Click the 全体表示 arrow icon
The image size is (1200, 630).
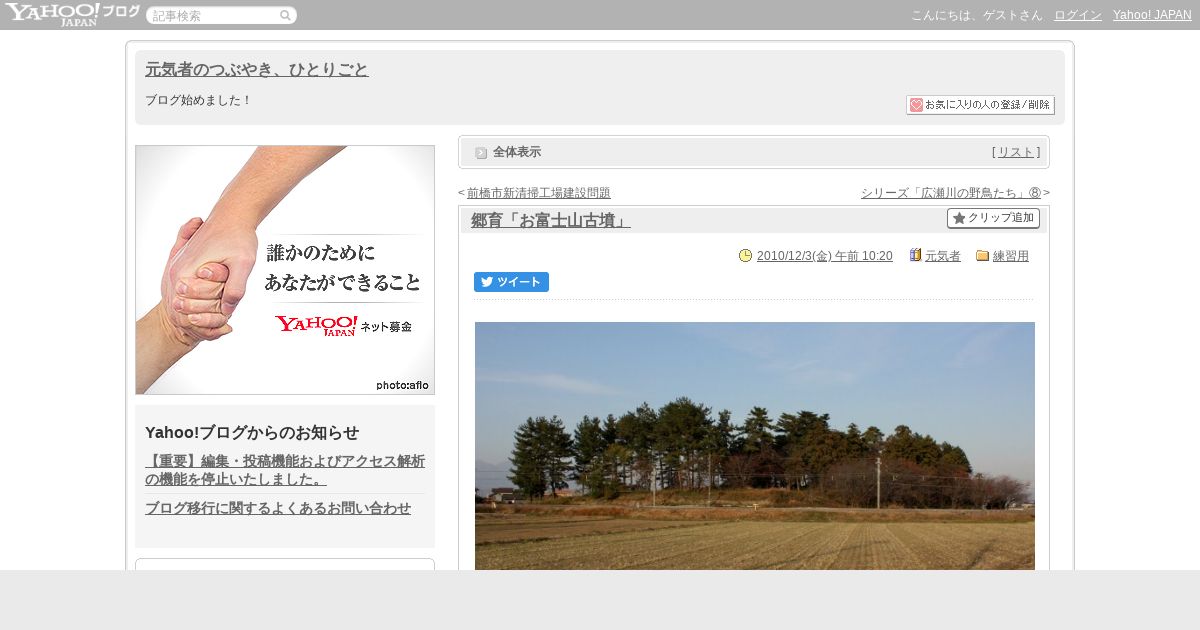pos(481,153)
